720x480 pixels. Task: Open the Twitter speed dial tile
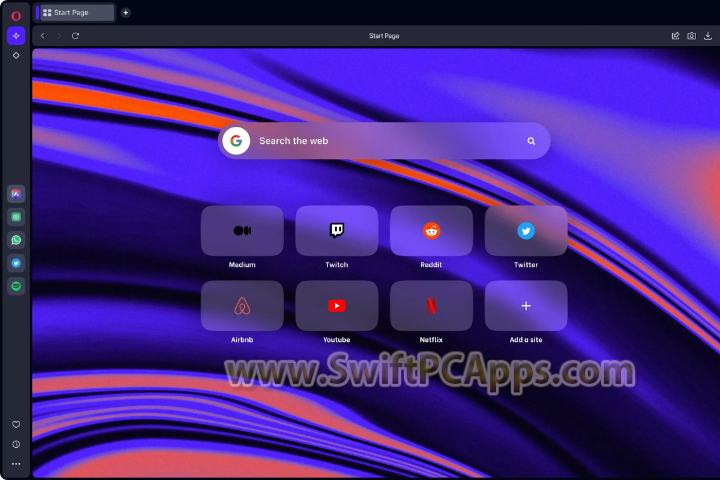(x=526, y=231)
